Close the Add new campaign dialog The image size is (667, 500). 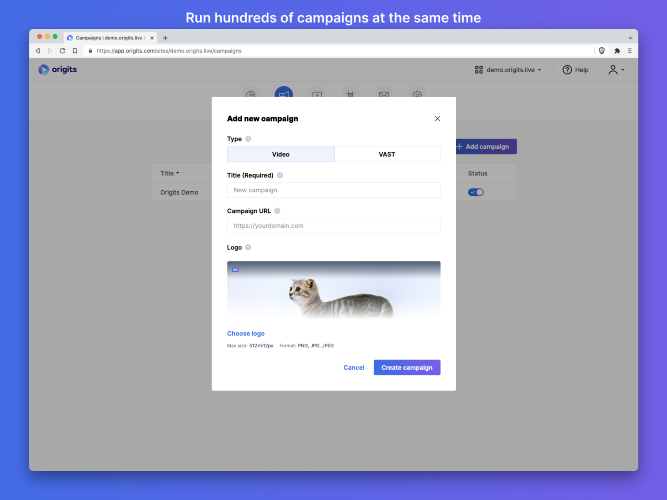tap(437, 118)
